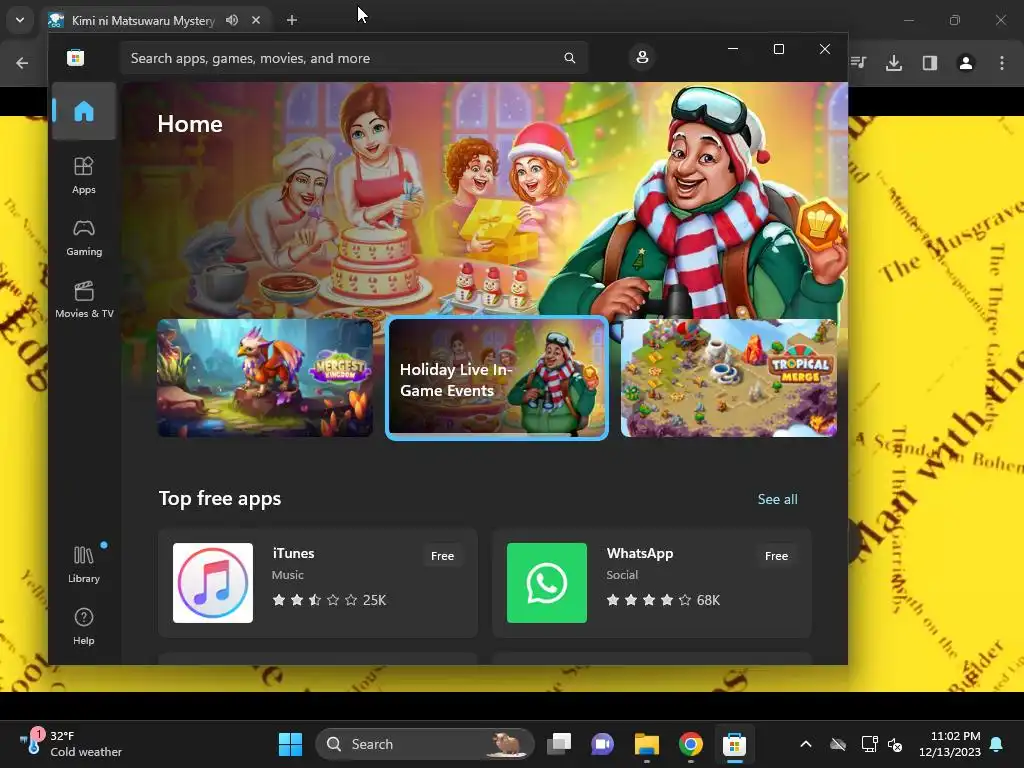Click the Home heading text

tap(190, 124)
